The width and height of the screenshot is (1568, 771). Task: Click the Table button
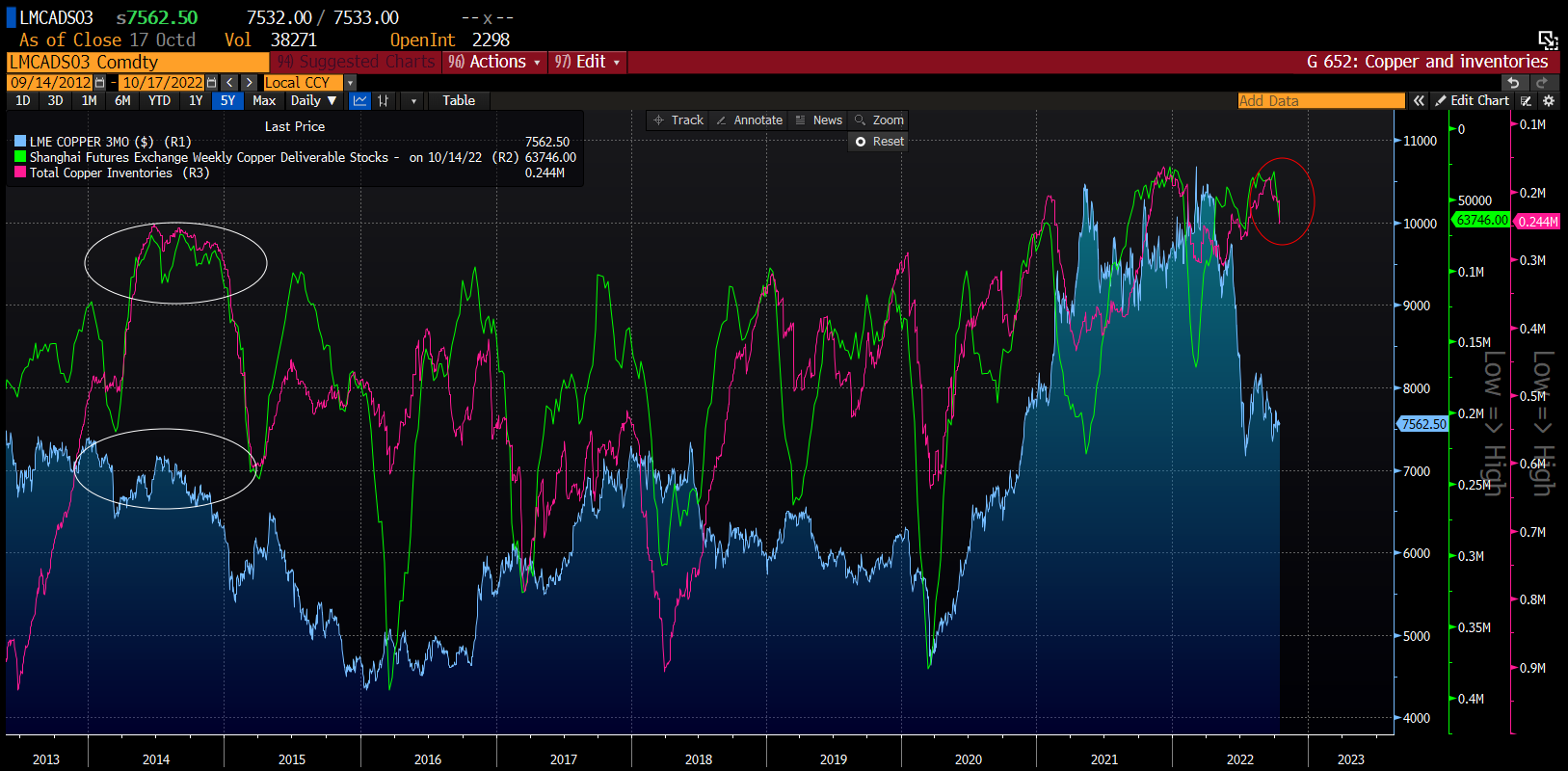(x=459, y=100)
